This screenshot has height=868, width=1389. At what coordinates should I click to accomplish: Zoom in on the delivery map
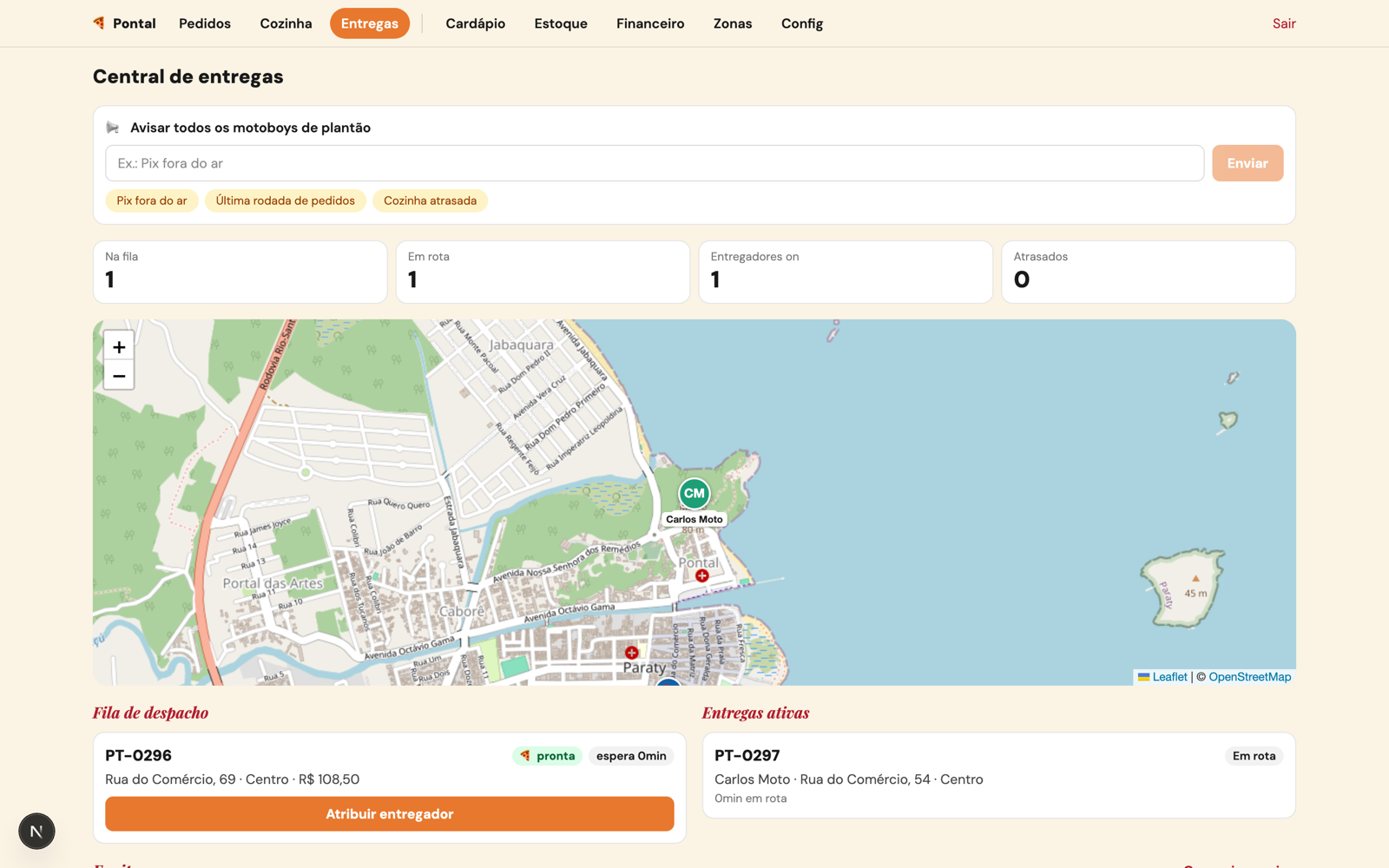tap(119, 346)
